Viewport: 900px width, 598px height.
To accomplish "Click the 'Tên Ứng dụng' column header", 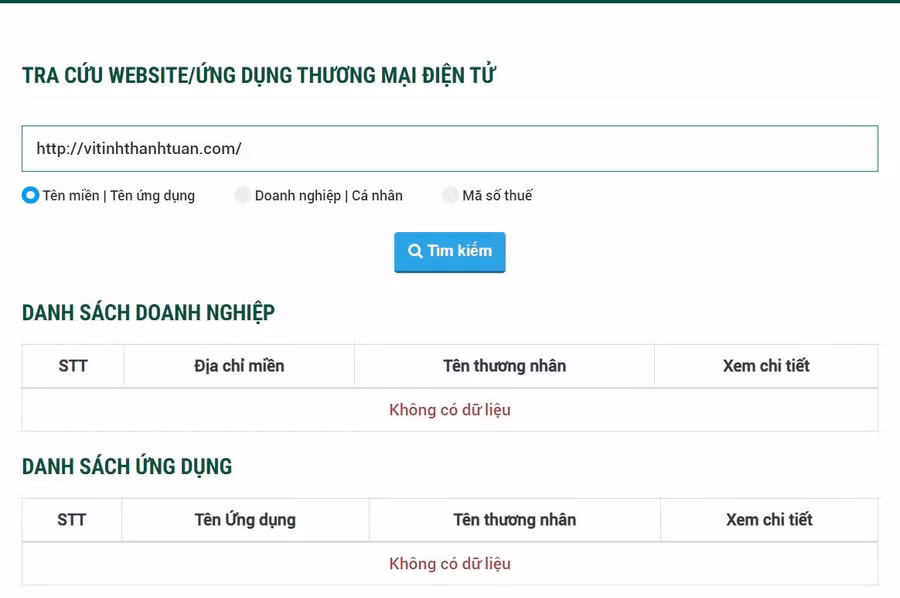I will coord(245,519).
